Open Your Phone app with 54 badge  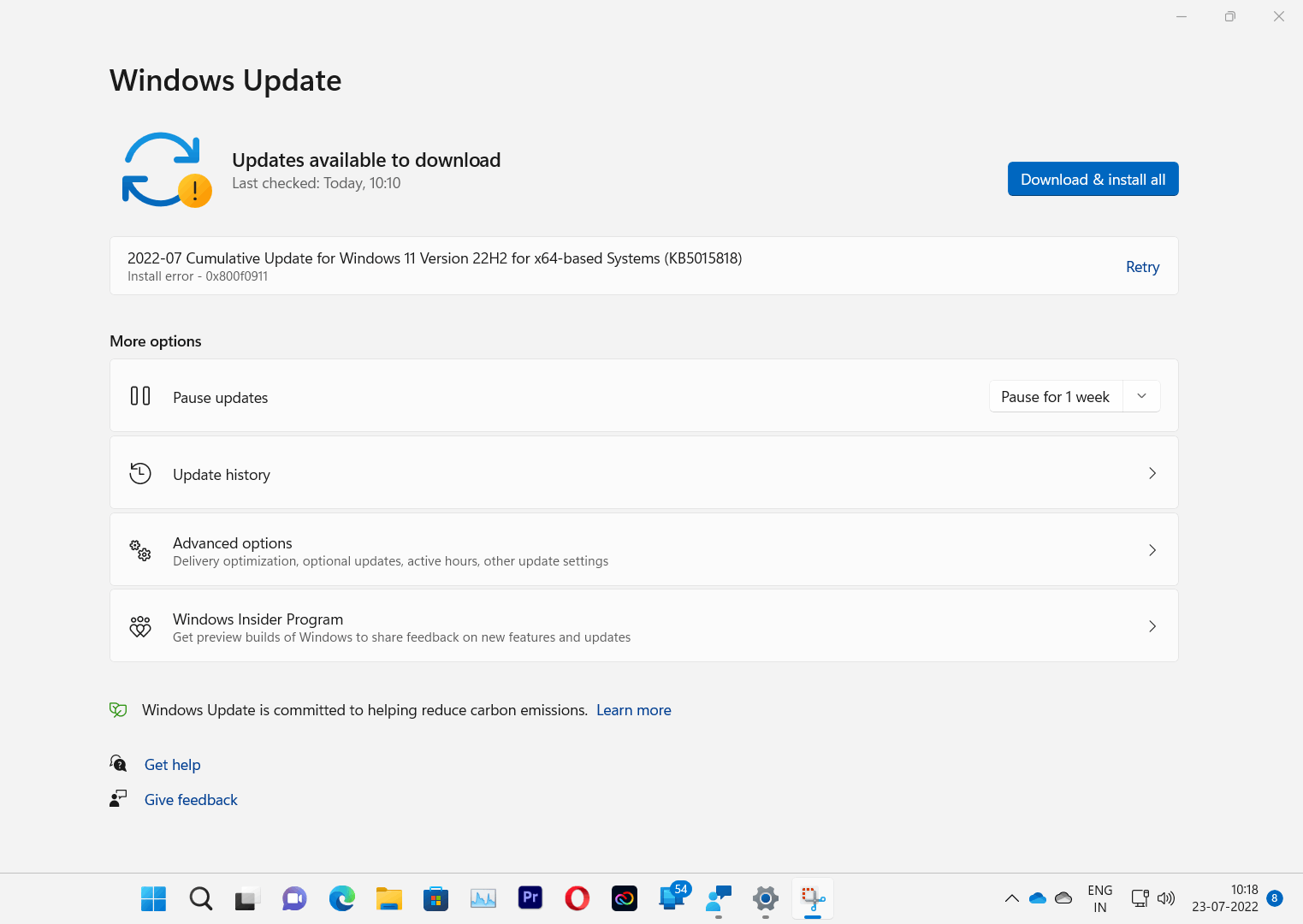pyautogui.click(x=672, y=897)
